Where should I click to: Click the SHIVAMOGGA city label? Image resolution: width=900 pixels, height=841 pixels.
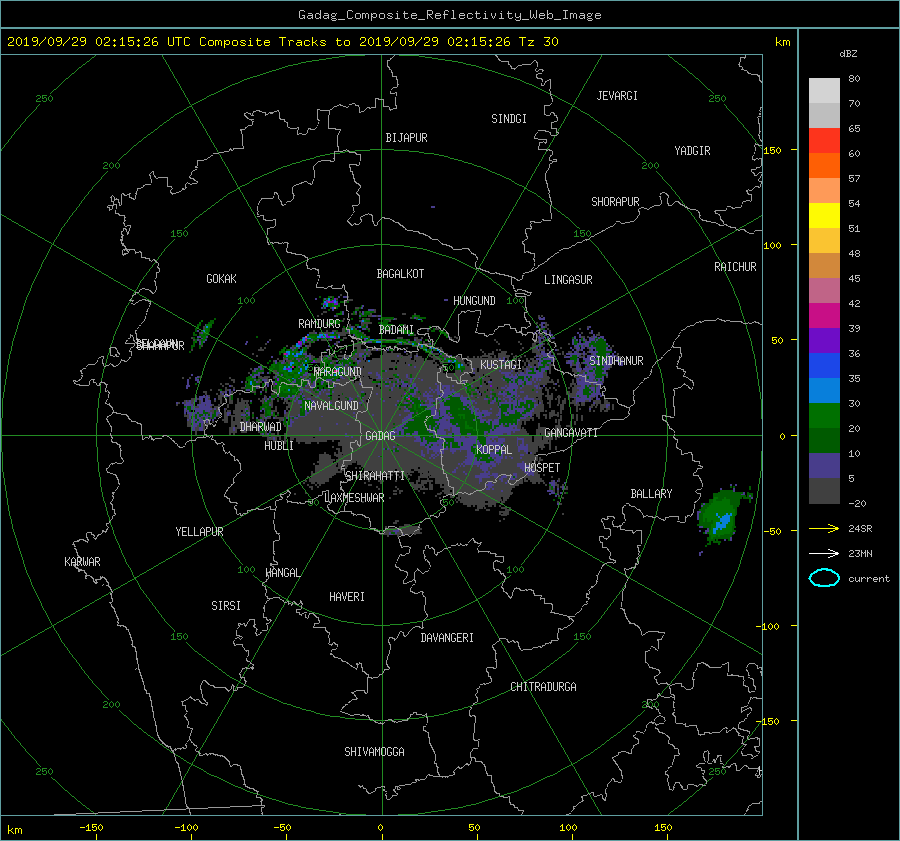(374, 751)
